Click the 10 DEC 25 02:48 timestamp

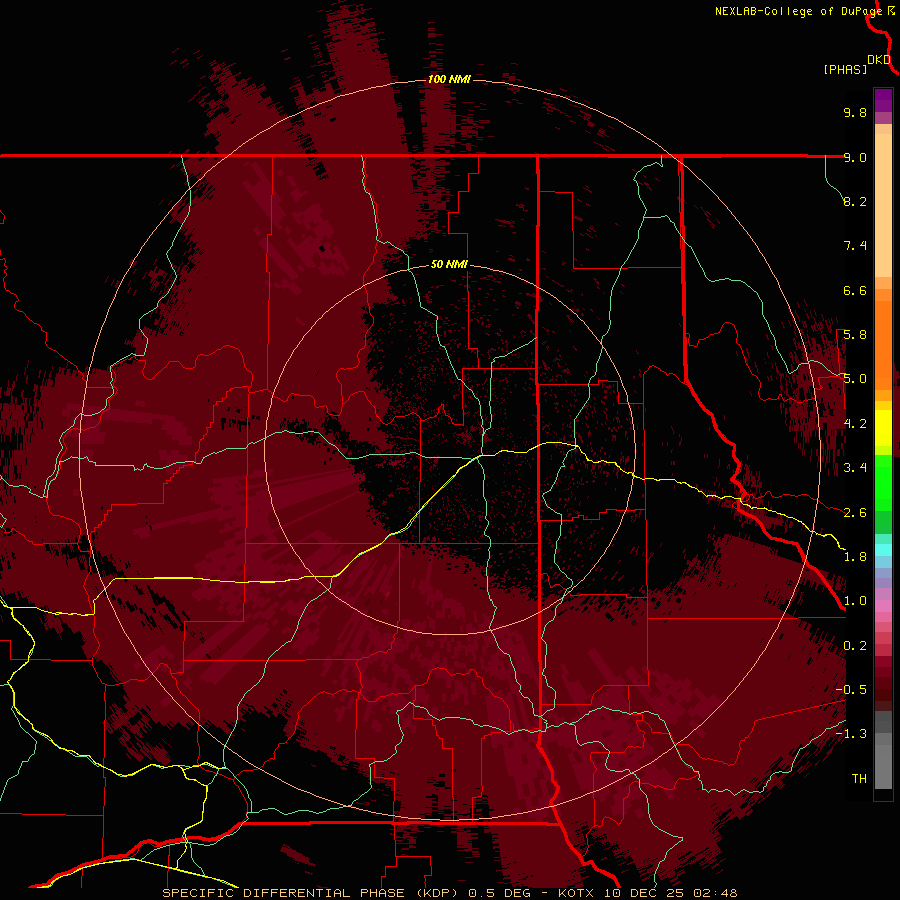click(x=670, y=893)
